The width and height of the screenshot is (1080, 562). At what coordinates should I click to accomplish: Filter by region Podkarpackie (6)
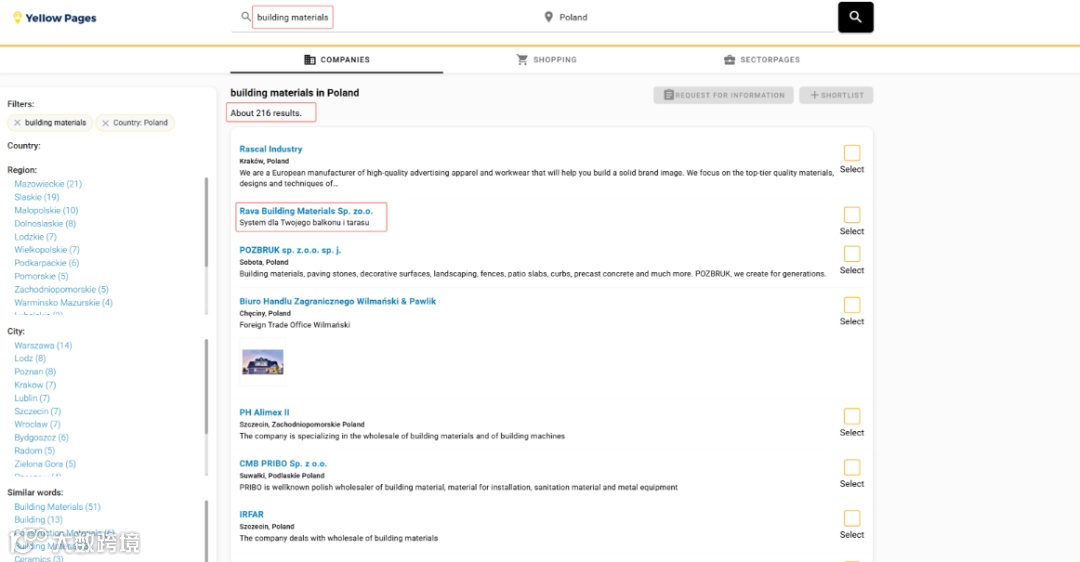(x=47, y=262)
